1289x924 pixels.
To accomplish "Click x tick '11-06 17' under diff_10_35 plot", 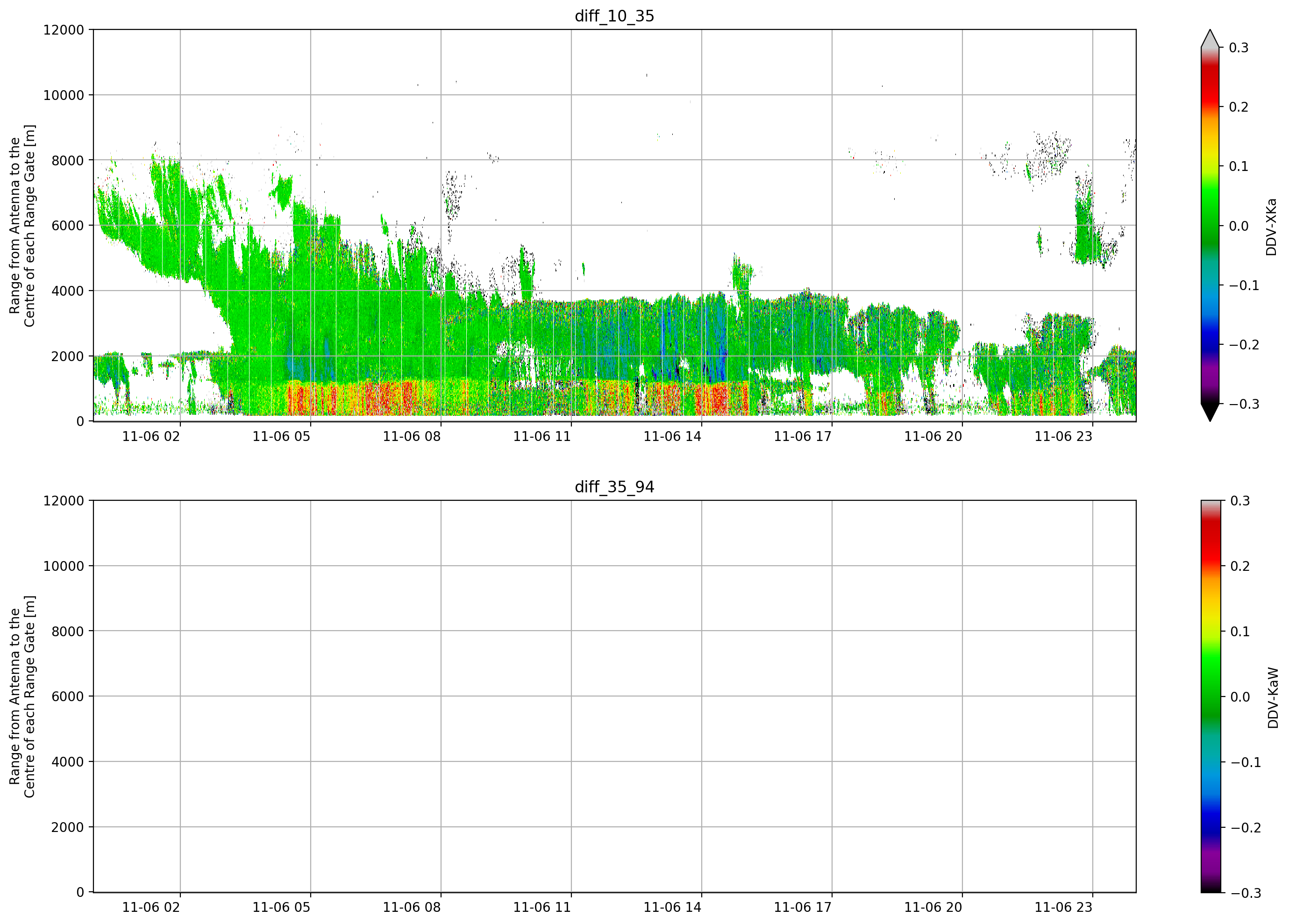I will pyautogui.click(x=803, y=436).
